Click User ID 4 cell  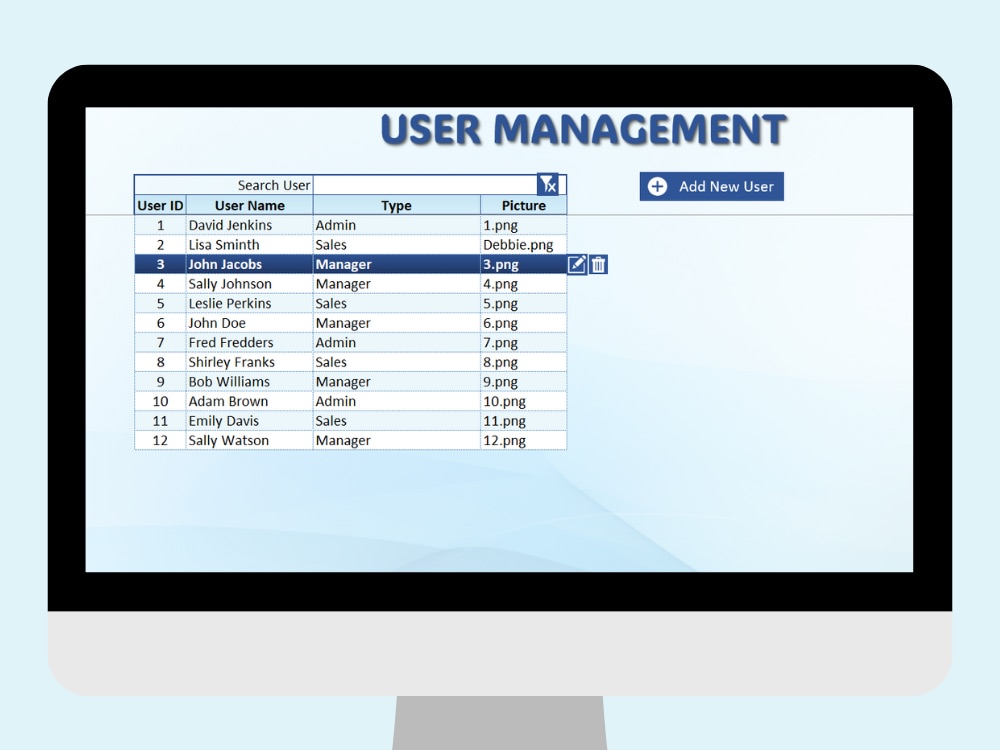point(160,284)
